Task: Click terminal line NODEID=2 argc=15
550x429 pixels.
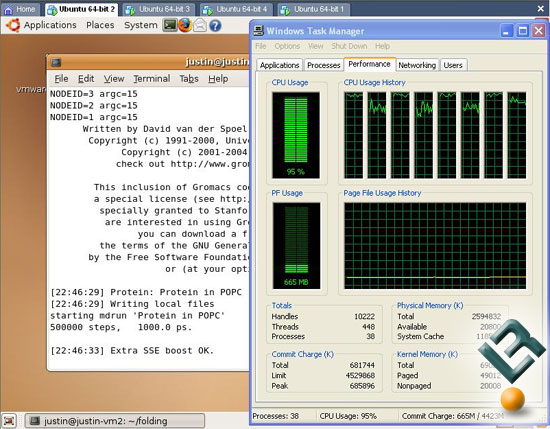Action: pos(94,106)
